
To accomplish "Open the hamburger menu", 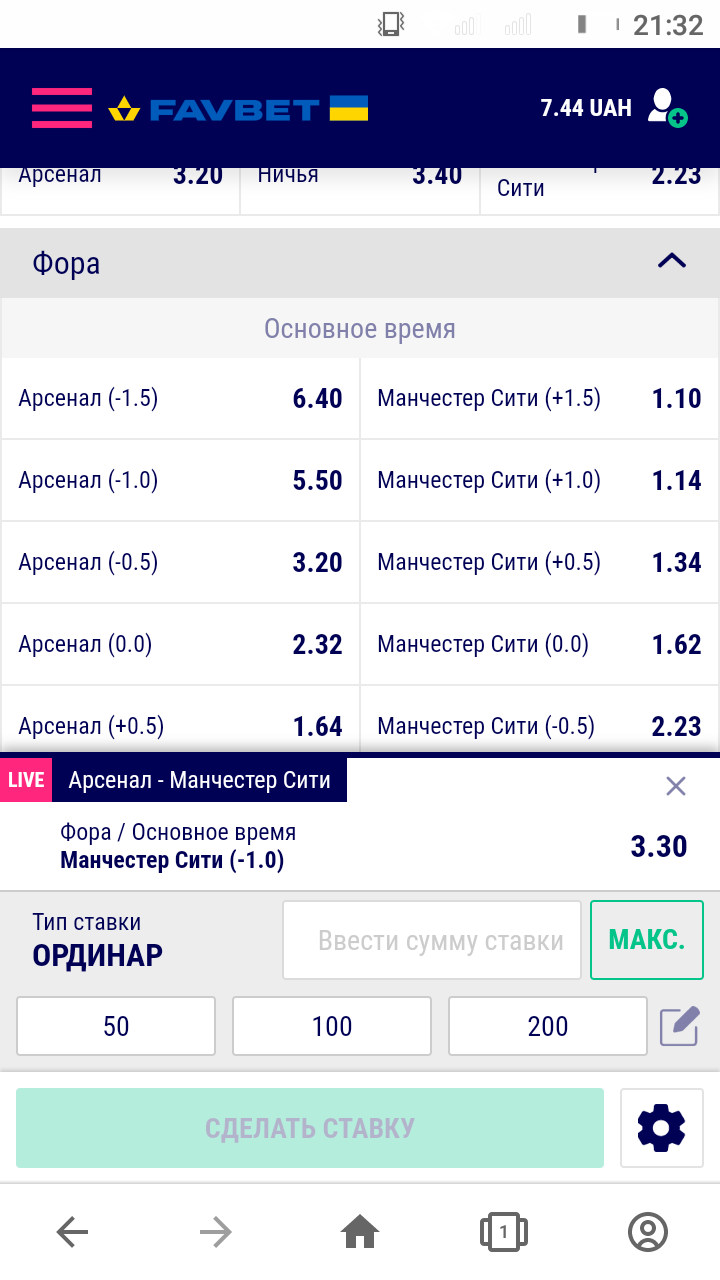I will [x=61, y=108].
